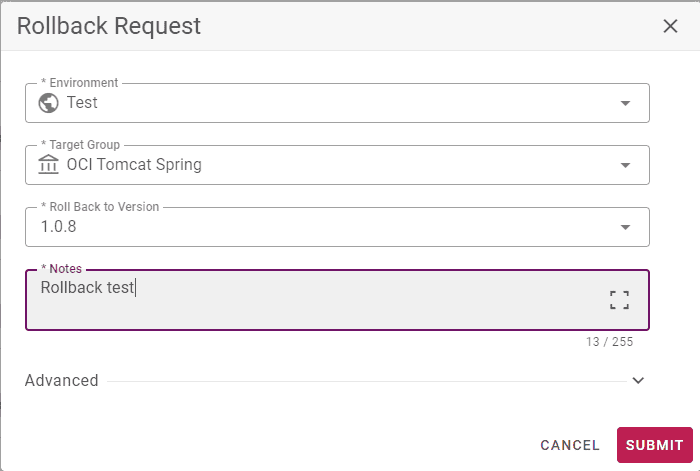Image resolution: width=700 pixels, height=471 pixels.
Task: Click the bank icon in Target Group
Action: (x=48, y=164)
